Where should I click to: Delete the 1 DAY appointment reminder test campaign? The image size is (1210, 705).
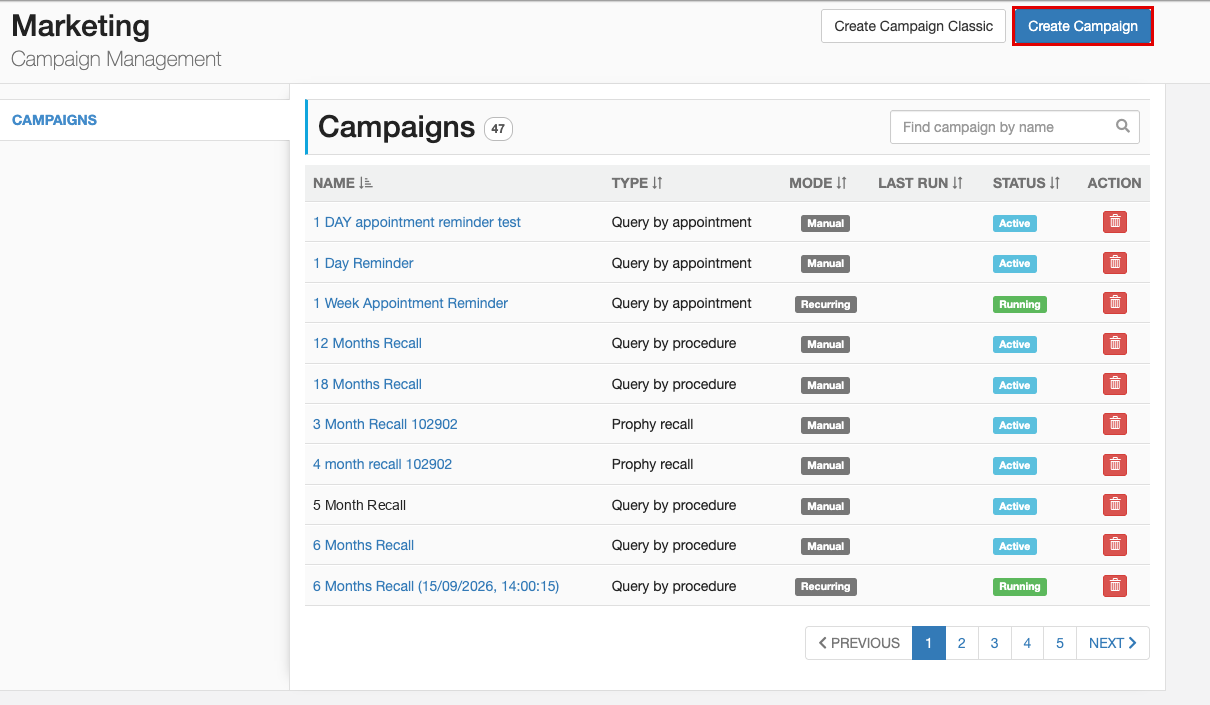click(x=1115, y=222)
